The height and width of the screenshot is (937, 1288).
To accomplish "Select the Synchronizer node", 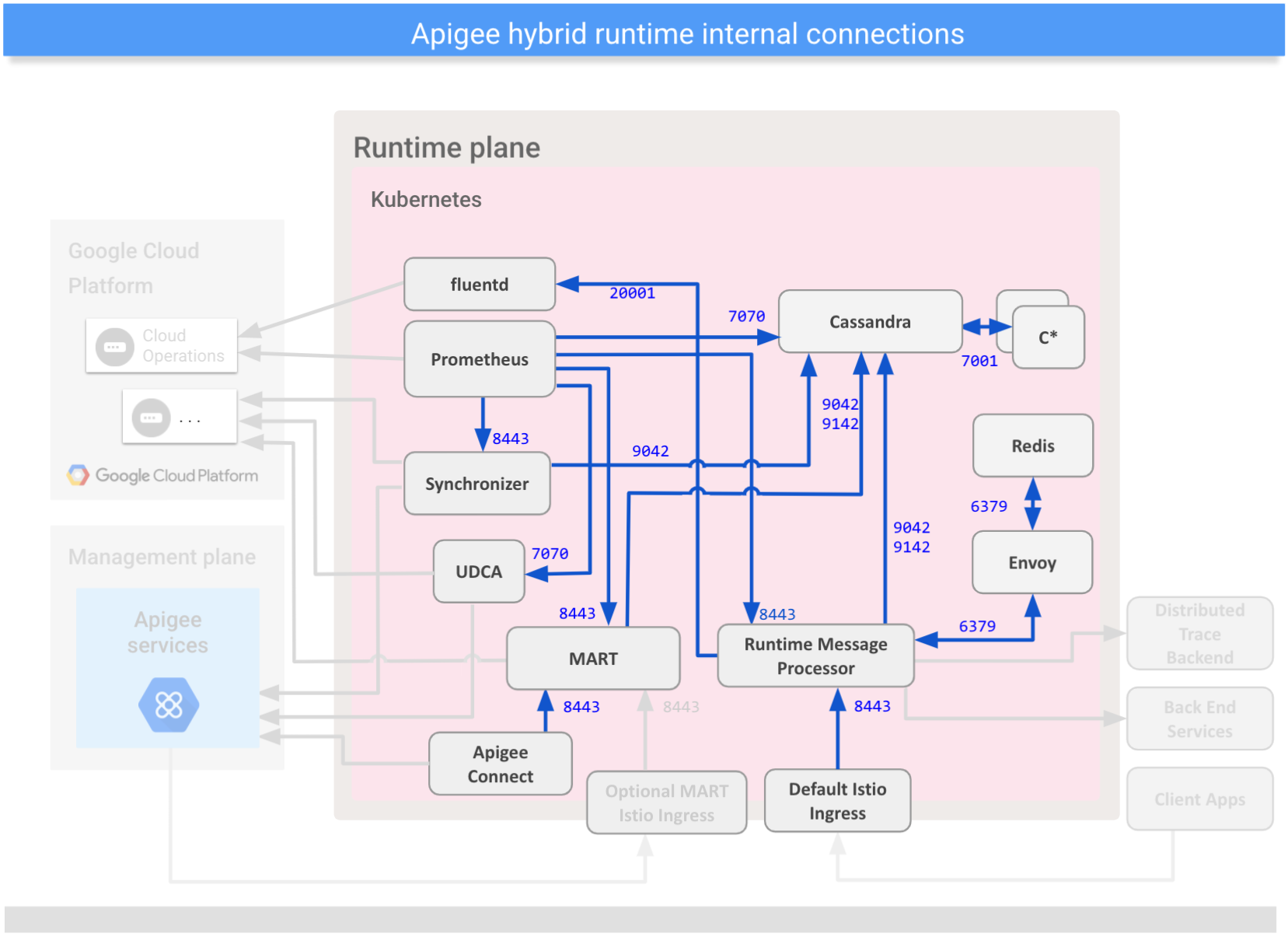I will click(x=476, y=484).
